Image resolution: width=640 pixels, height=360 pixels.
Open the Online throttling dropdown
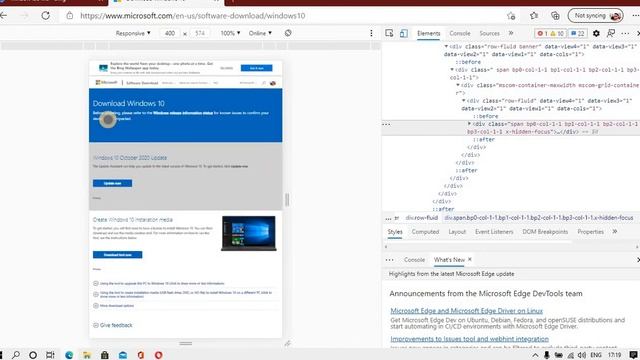pyautogui.click(x=260, y=33)
